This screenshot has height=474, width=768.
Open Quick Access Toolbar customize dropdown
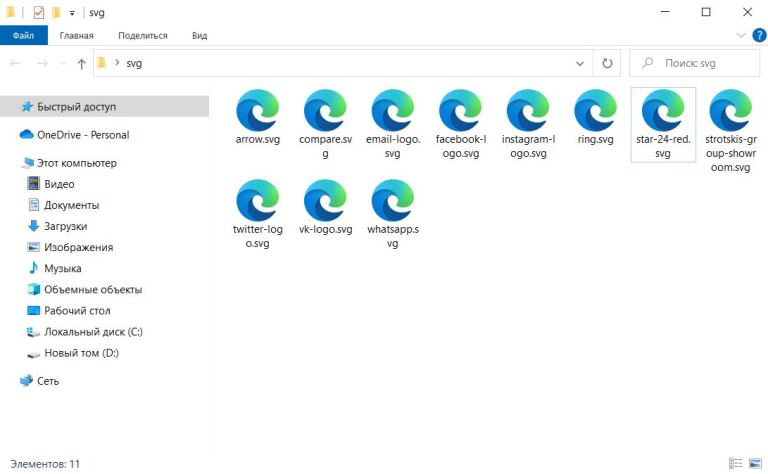pos(72,13)
